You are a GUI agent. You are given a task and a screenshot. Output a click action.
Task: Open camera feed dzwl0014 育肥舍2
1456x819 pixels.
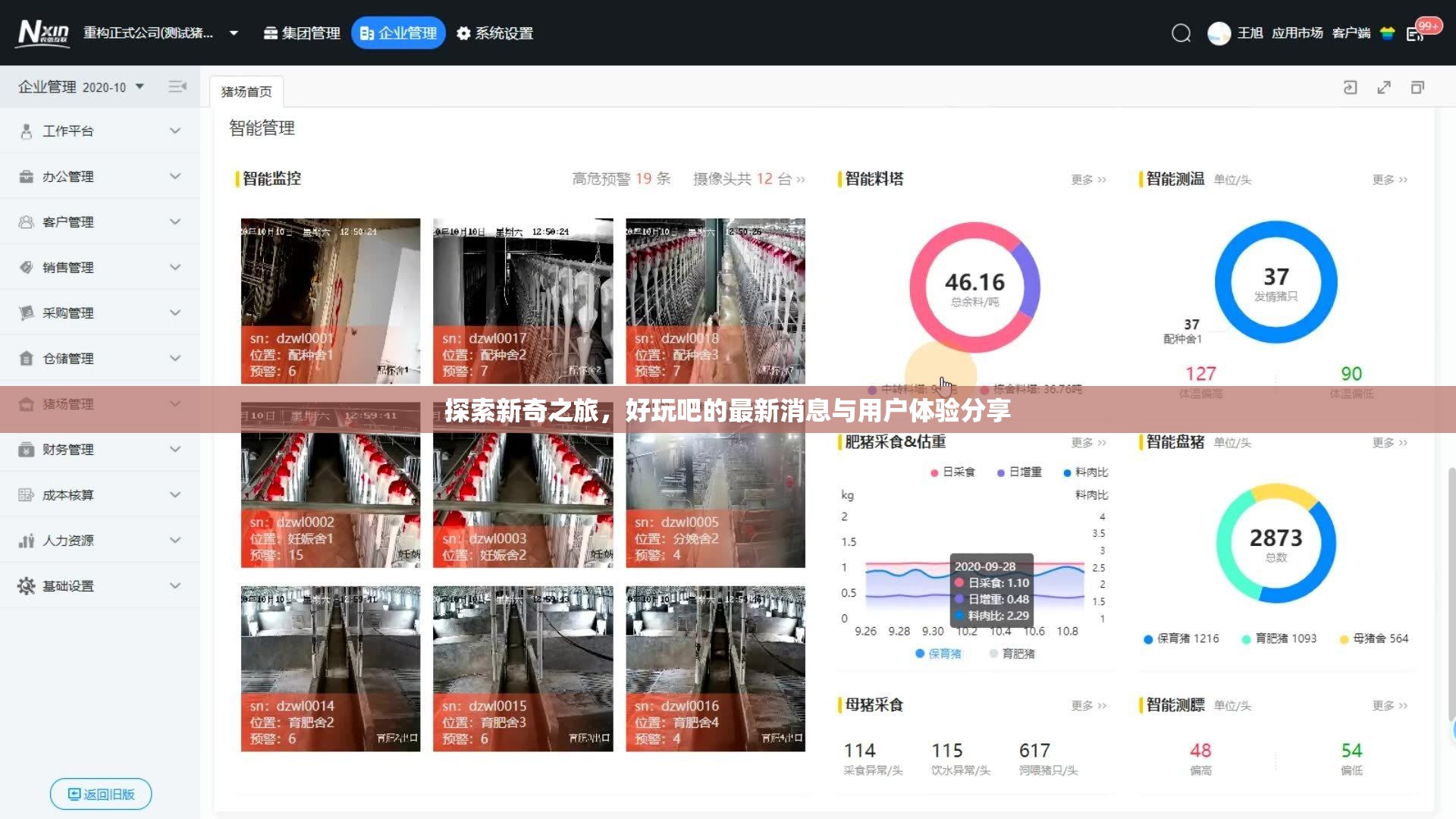coord(331,669)
